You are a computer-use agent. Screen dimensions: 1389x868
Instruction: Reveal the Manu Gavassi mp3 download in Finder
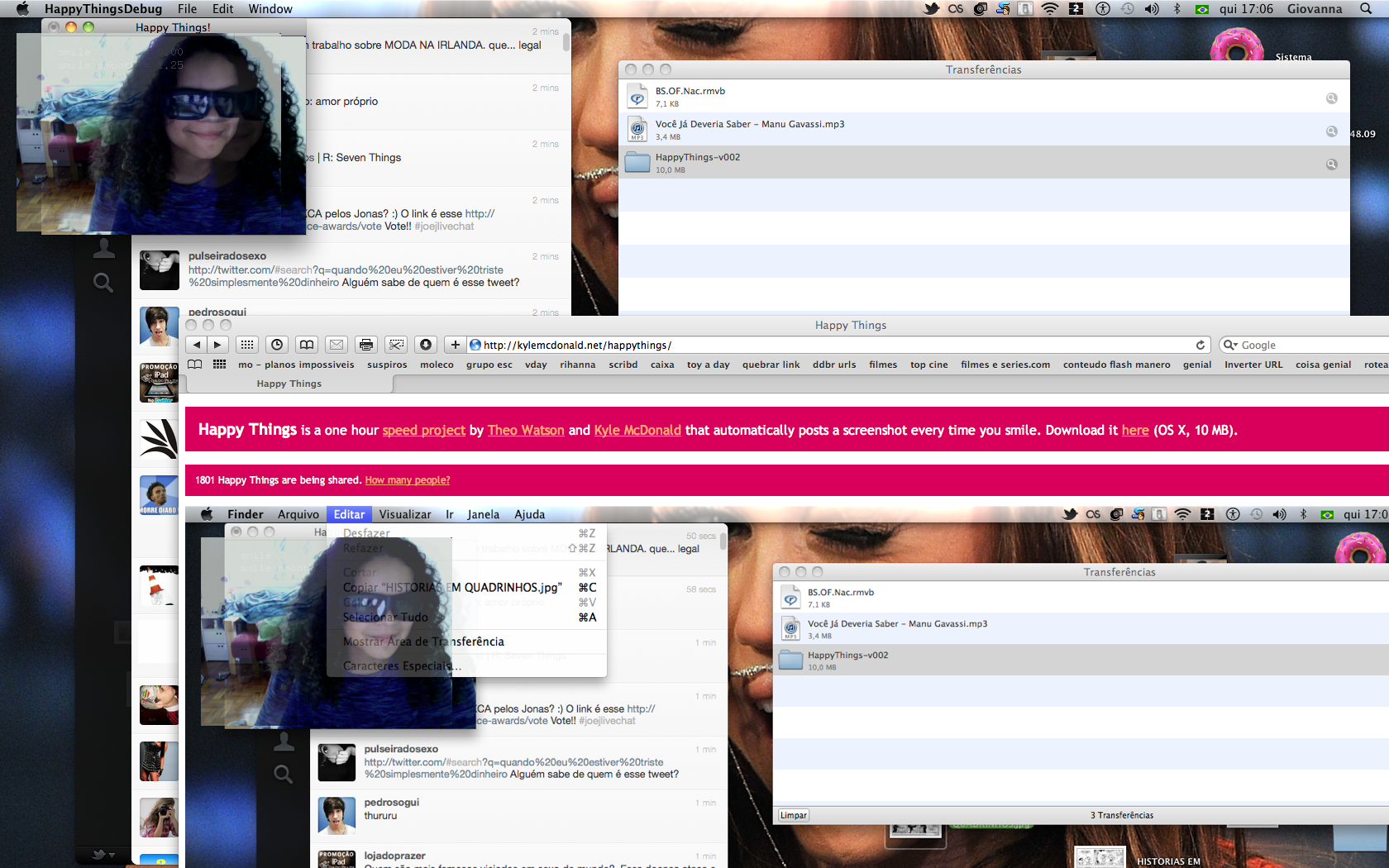tap(1331, 131)
